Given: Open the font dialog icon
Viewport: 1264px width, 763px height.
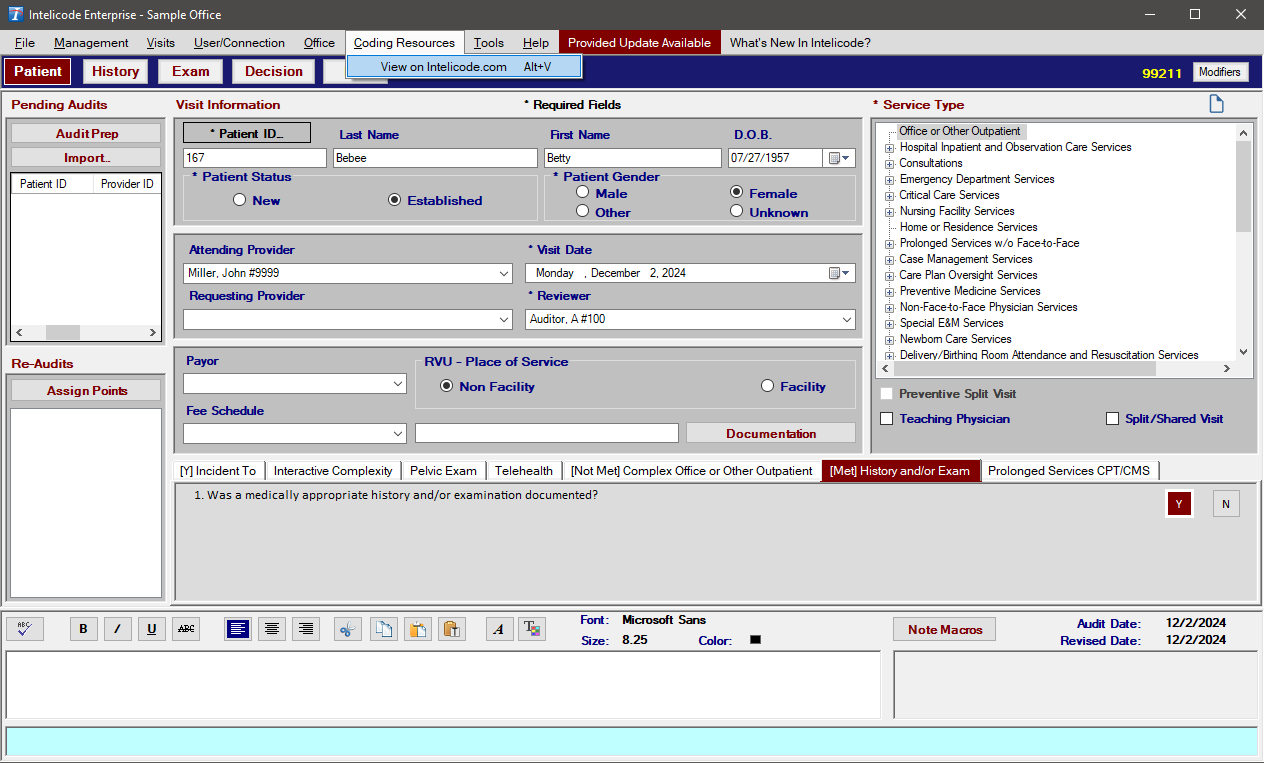Looking at the screenshot, I should (x=499, y=629).
